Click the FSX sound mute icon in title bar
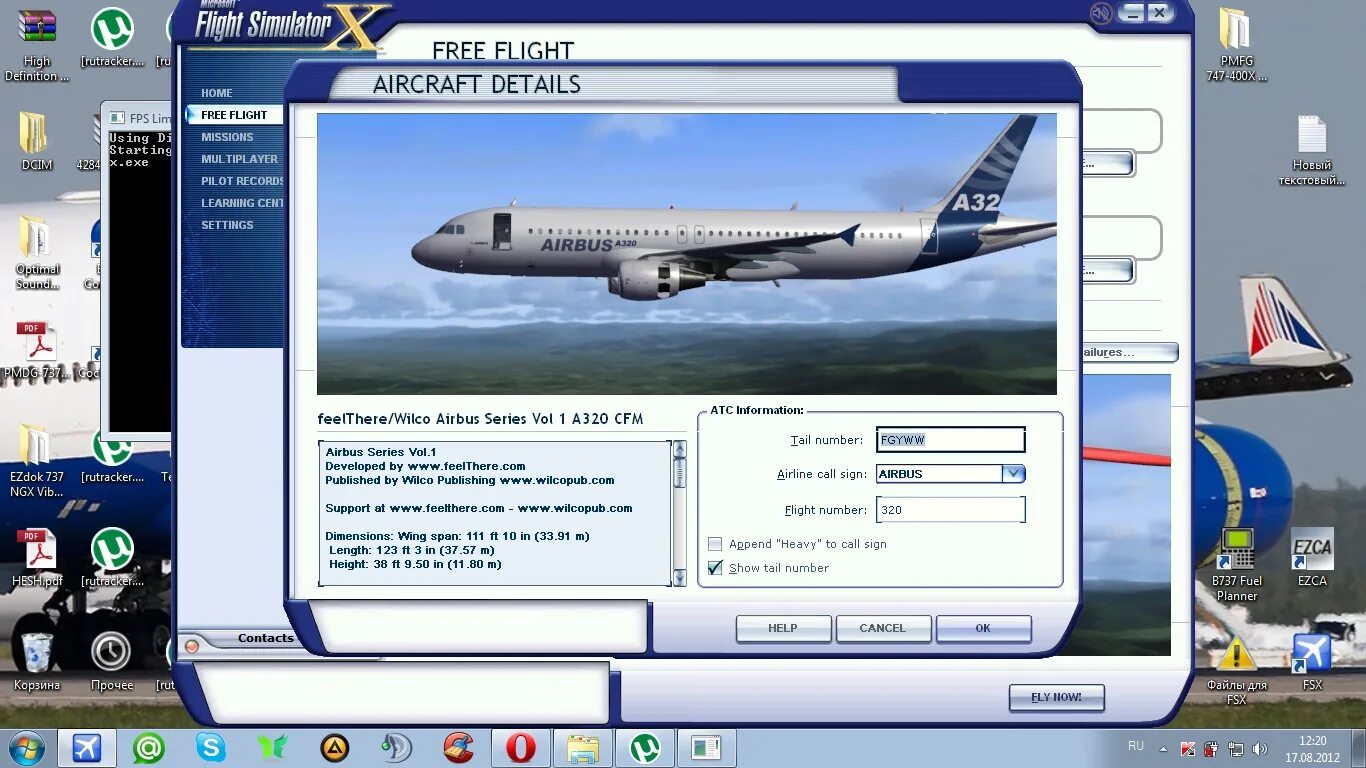Viewport: 1366px width, 768px height. tap(1101, 13)
